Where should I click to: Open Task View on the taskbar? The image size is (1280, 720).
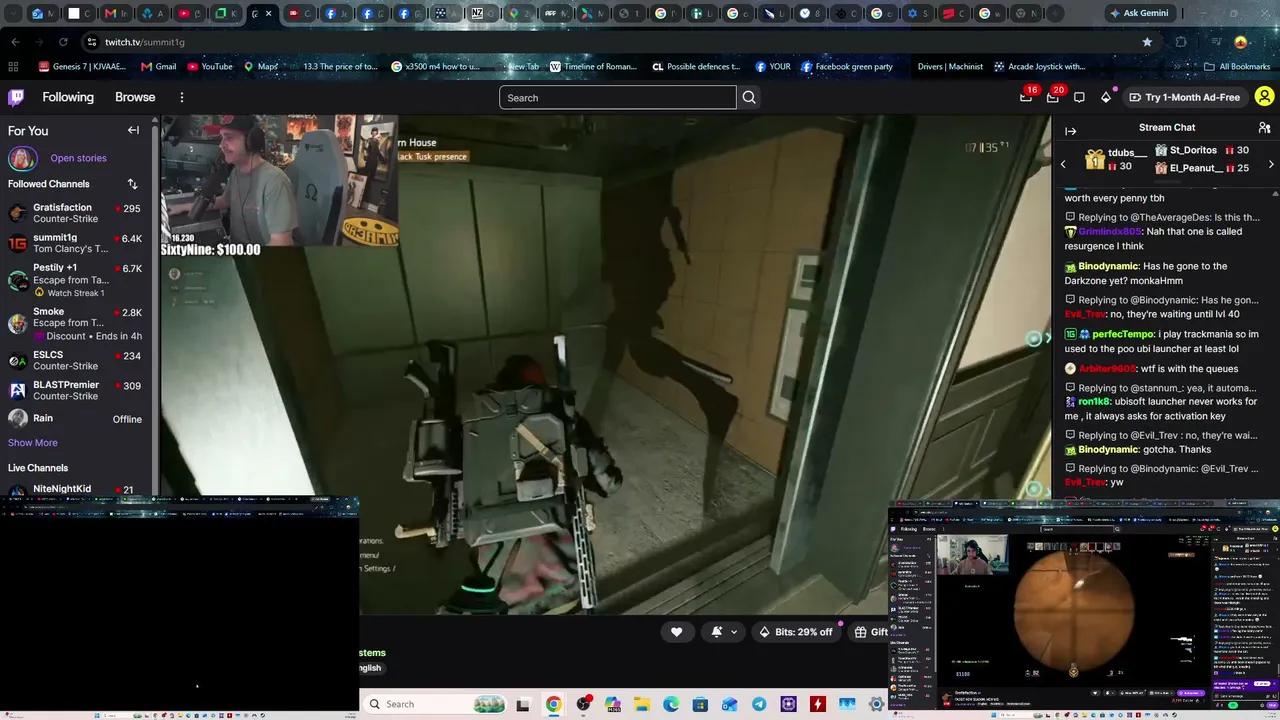pyautogui.click(x=522, y=704)
